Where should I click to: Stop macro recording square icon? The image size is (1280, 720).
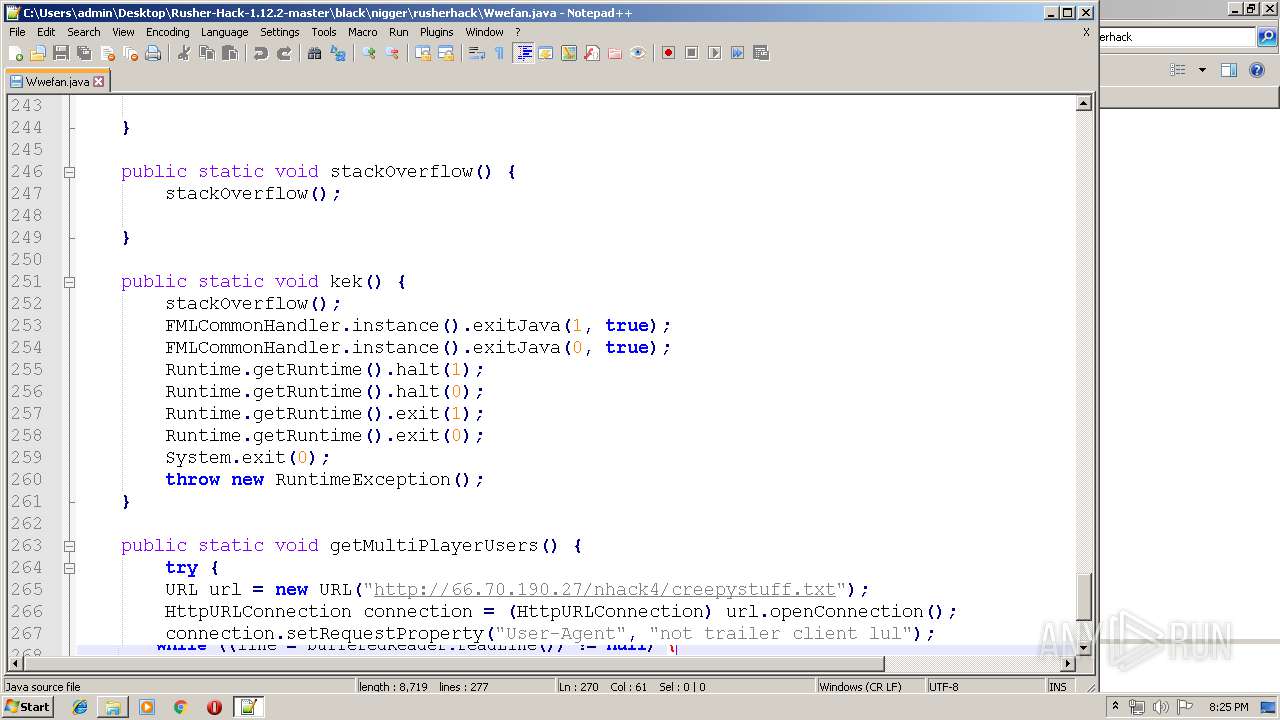(691, 53)
